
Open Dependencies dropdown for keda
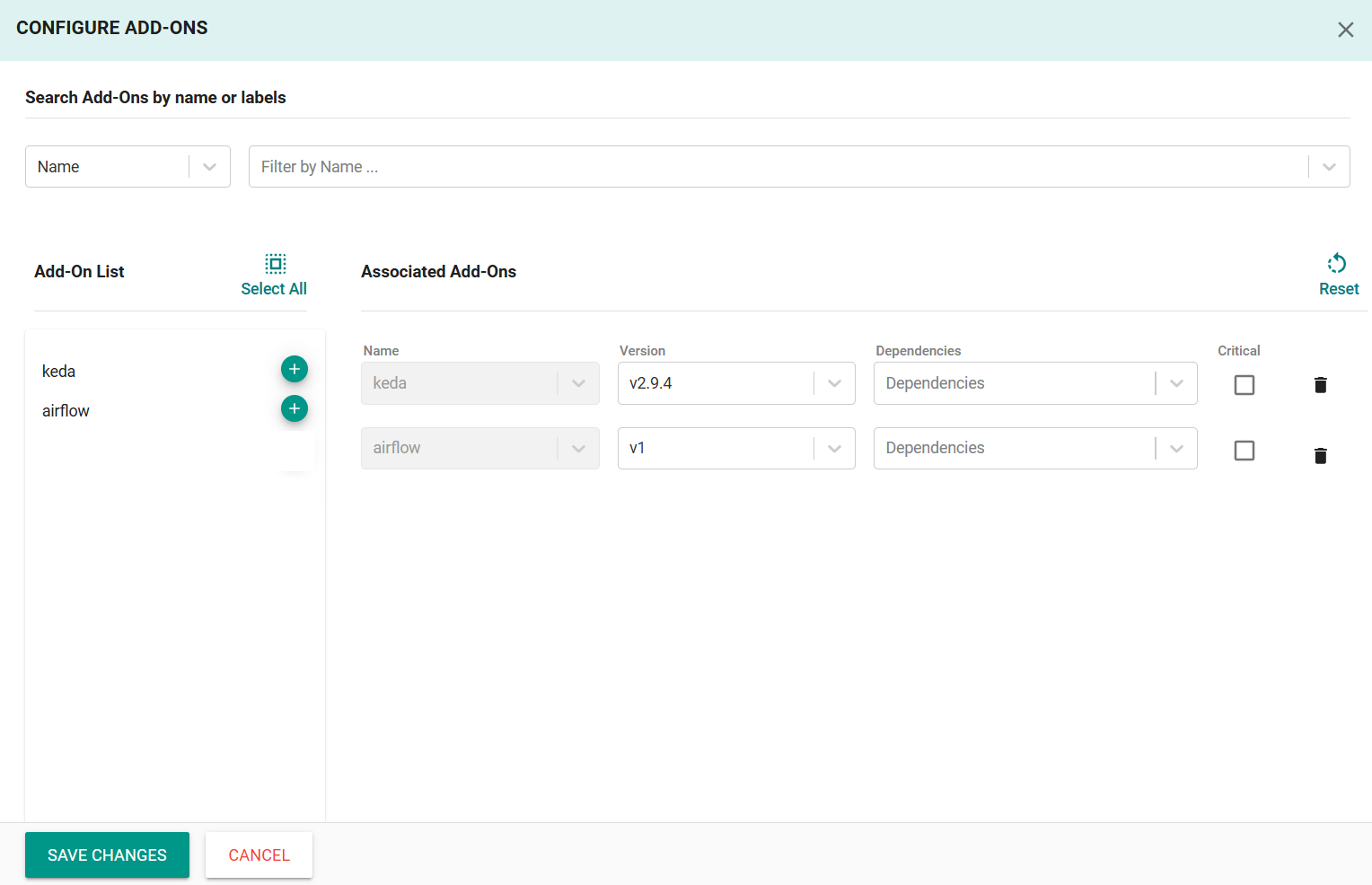(1035, 383)
